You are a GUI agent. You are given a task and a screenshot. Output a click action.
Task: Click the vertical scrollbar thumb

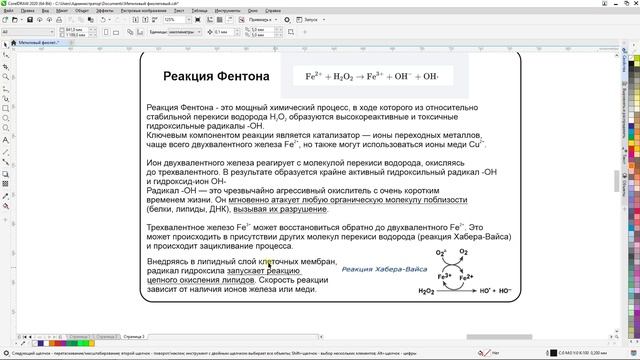[x=617, y=181]
